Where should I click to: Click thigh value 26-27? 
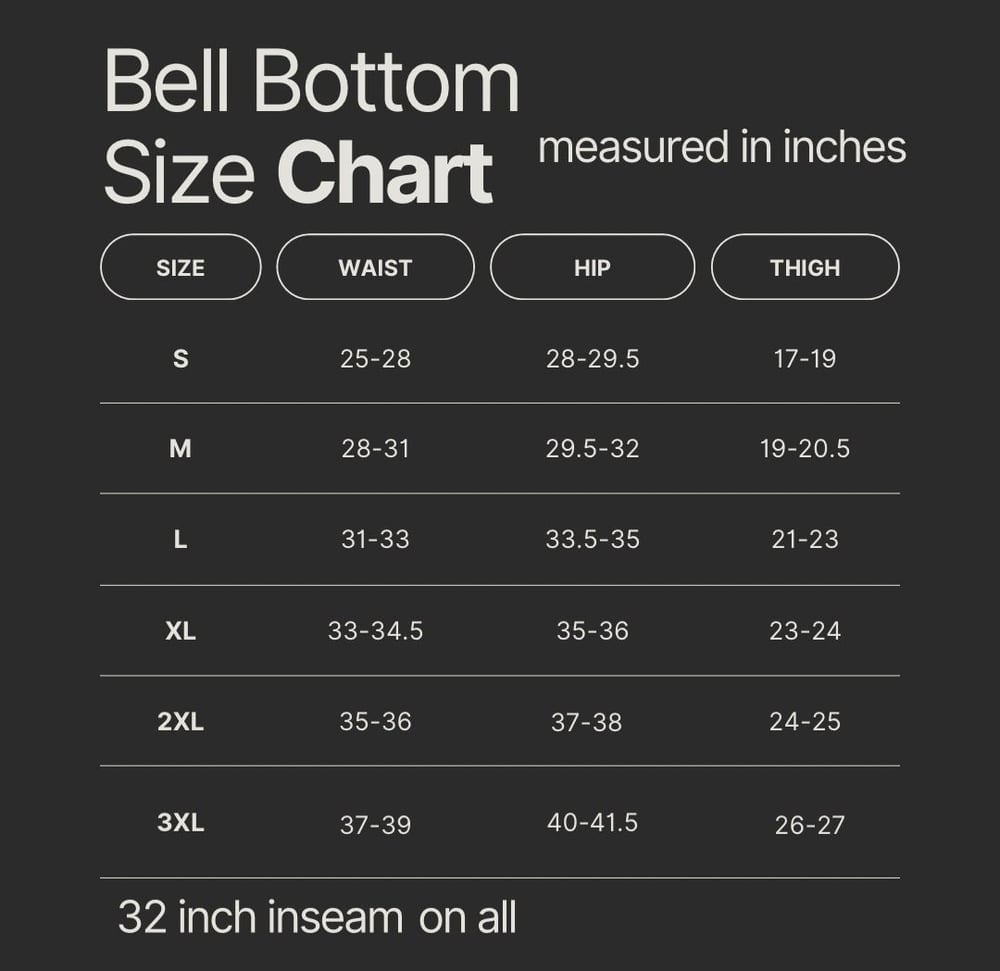click(809, 825)
